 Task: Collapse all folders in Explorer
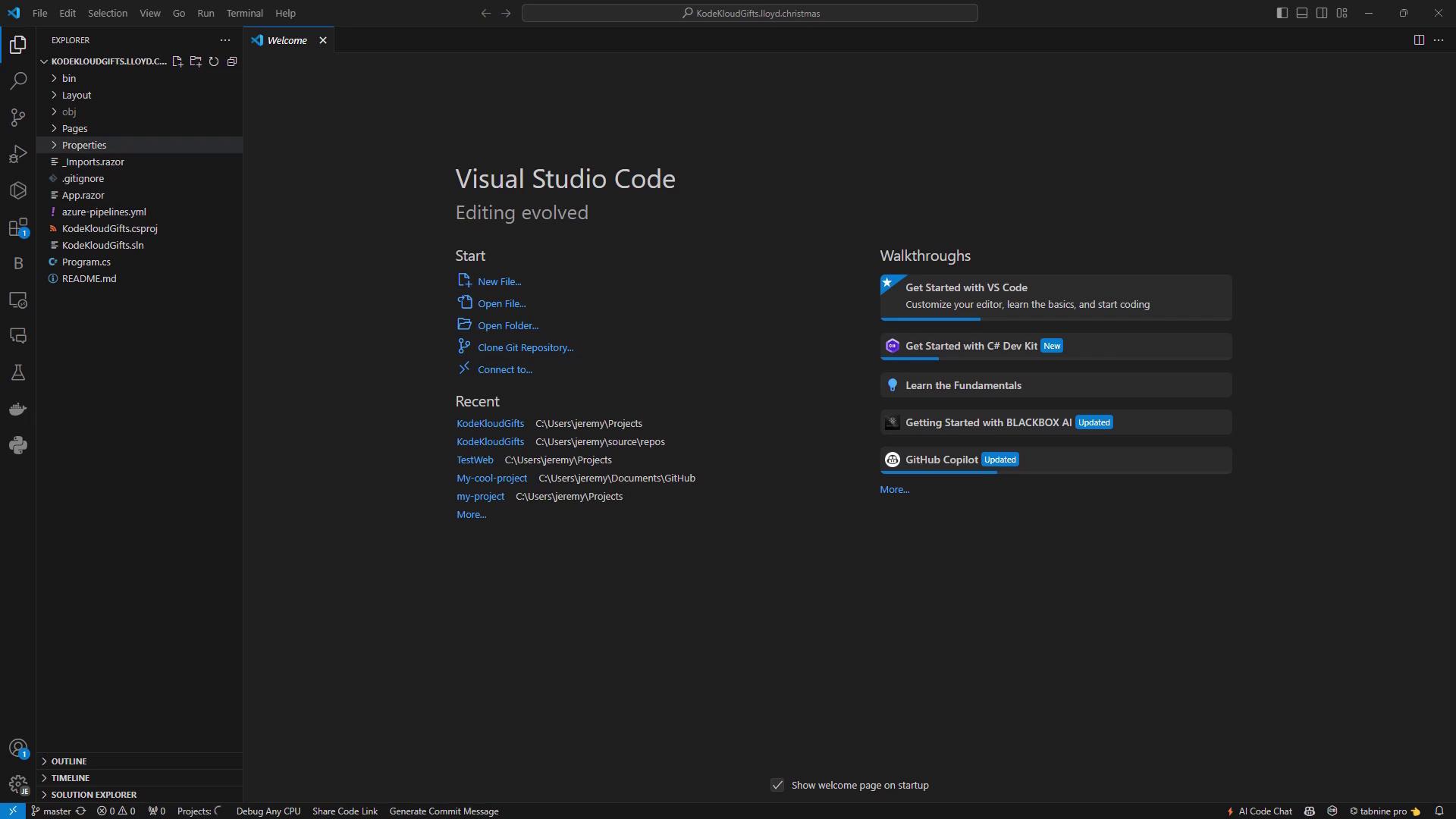[x=232, y=61]
